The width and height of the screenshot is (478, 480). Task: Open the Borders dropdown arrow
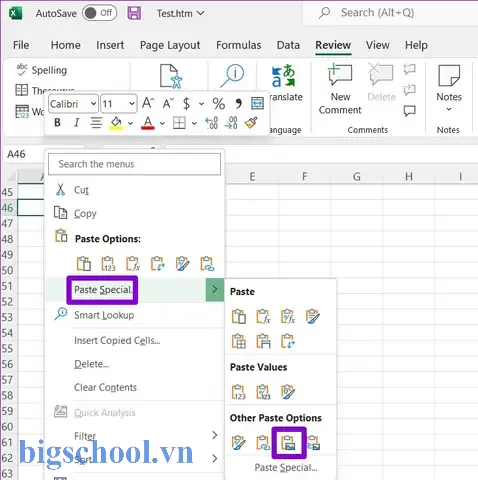point(194,124)
